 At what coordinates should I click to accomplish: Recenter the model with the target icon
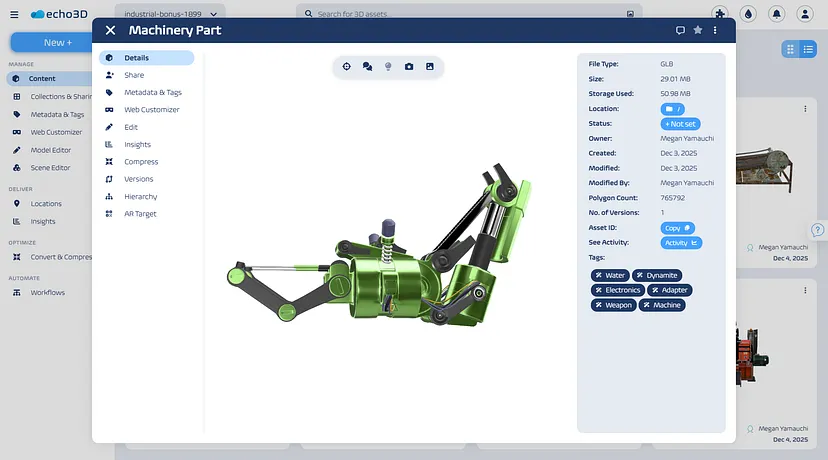[346, 67]
